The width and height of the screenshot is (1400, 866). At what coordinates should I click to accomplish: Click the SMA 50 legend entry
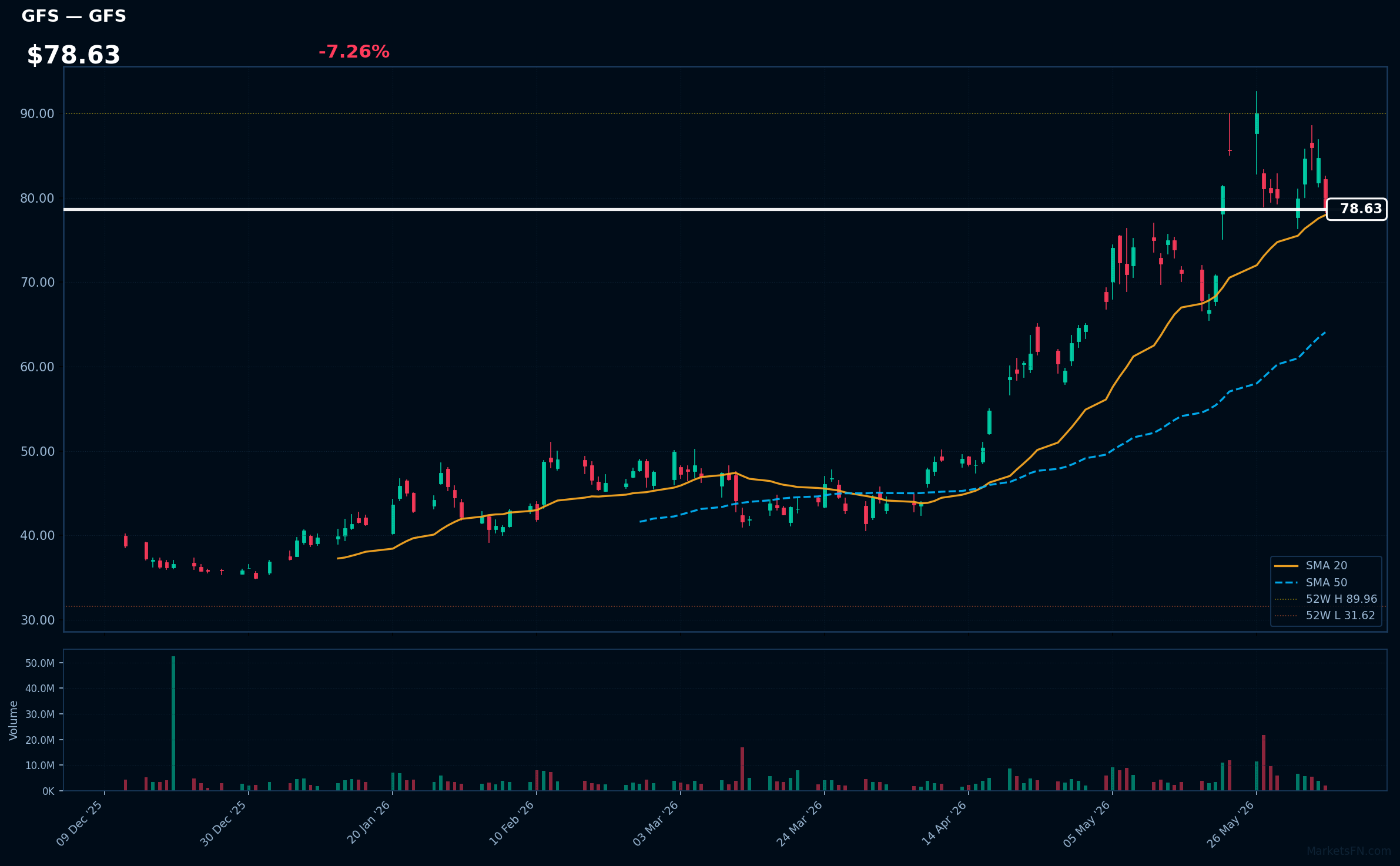(1326, 583)
